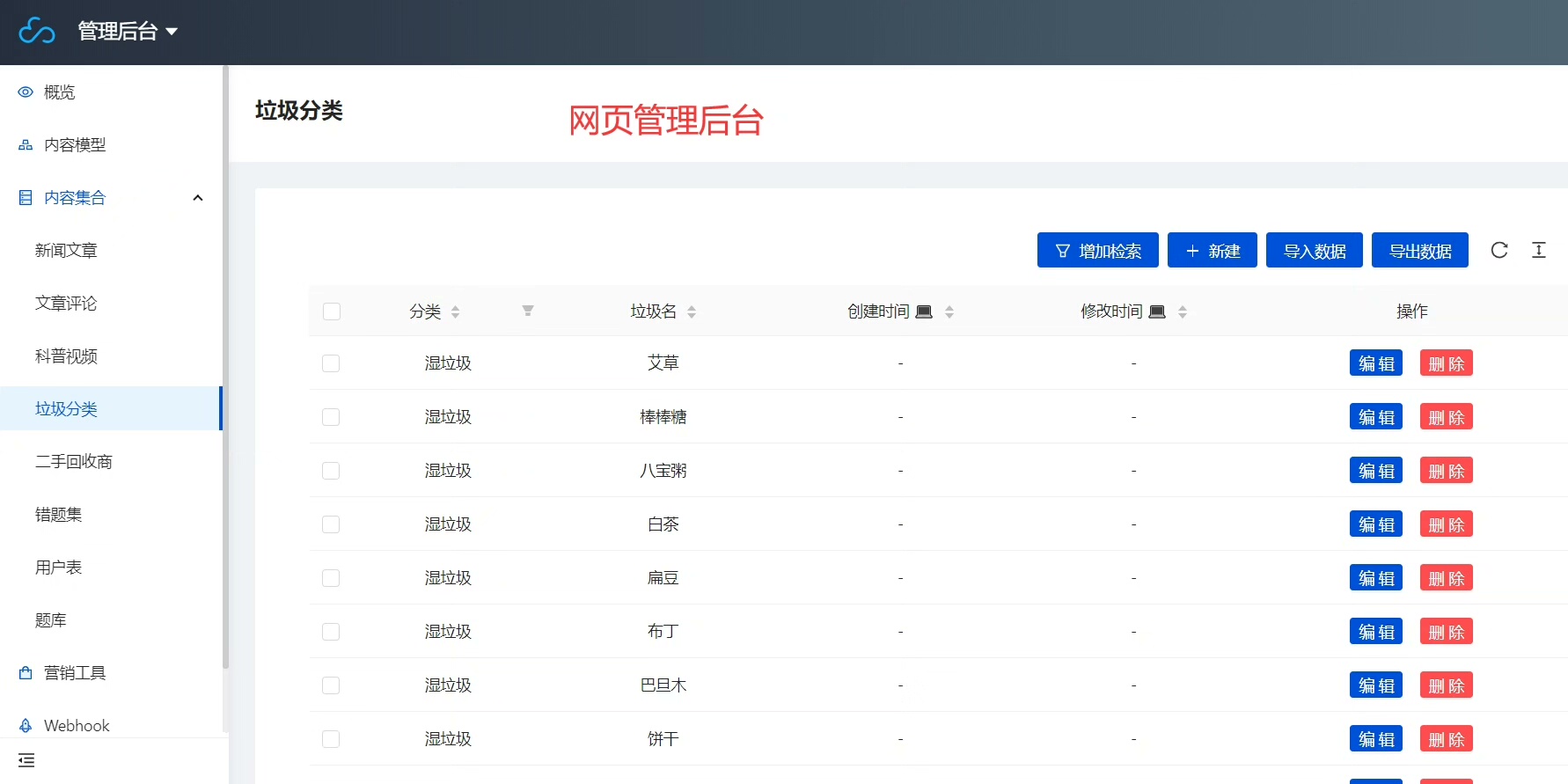Open the 营销工具 sidebar menu

point(76,673)
